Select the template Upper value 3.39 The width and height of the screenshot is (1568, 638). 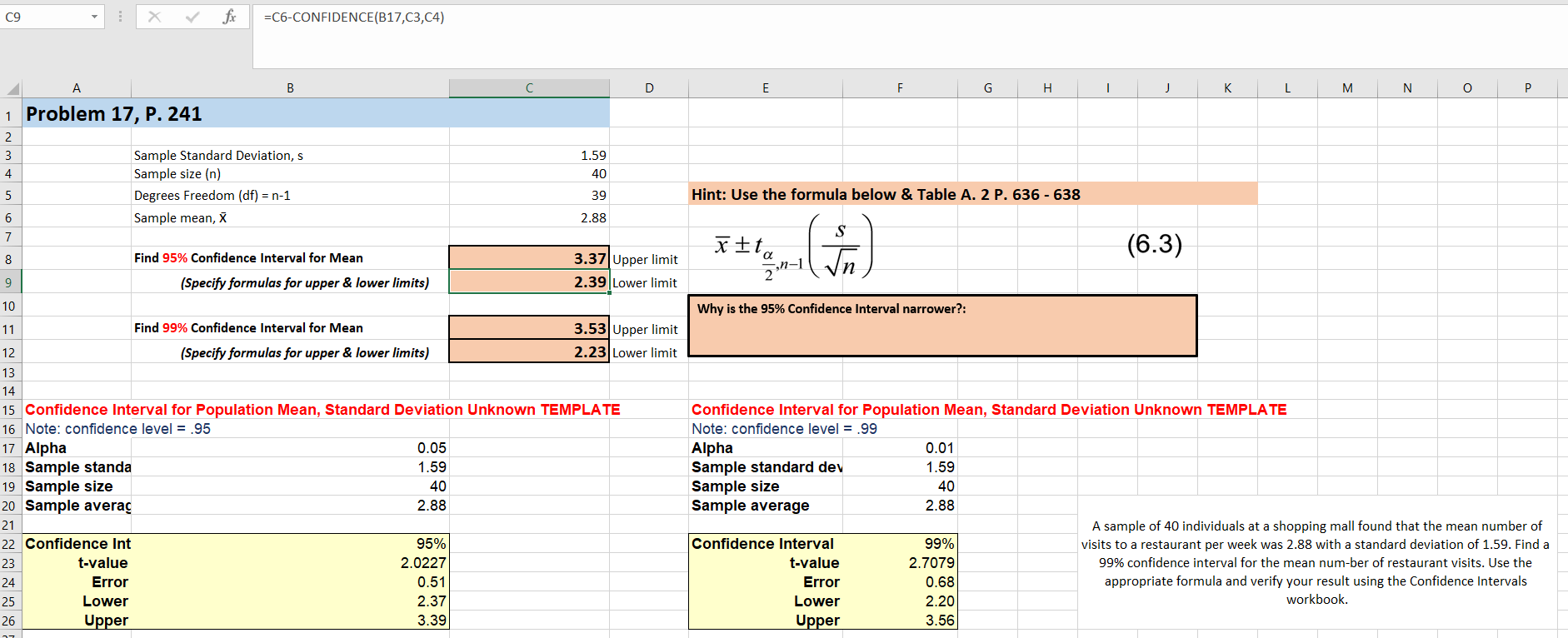click(x=290, y=621)
